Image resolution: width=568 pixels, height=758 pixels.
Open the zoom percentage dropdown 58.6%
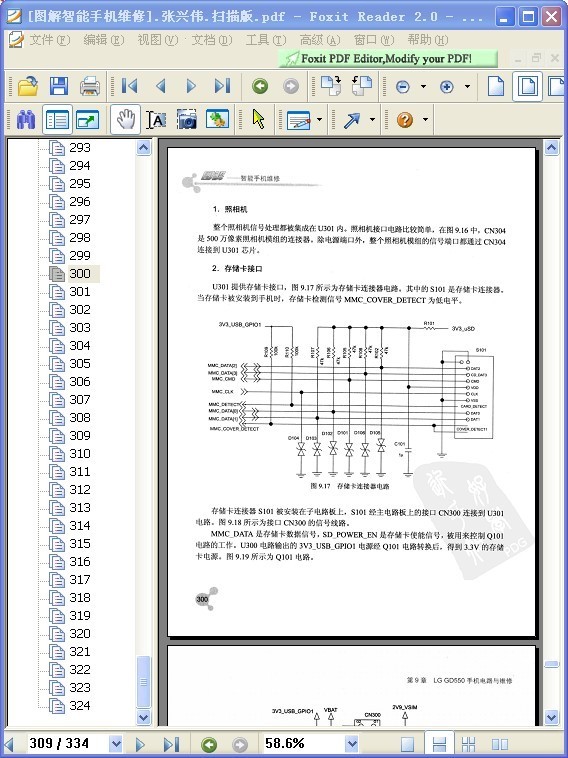click(x=352, y=744)
